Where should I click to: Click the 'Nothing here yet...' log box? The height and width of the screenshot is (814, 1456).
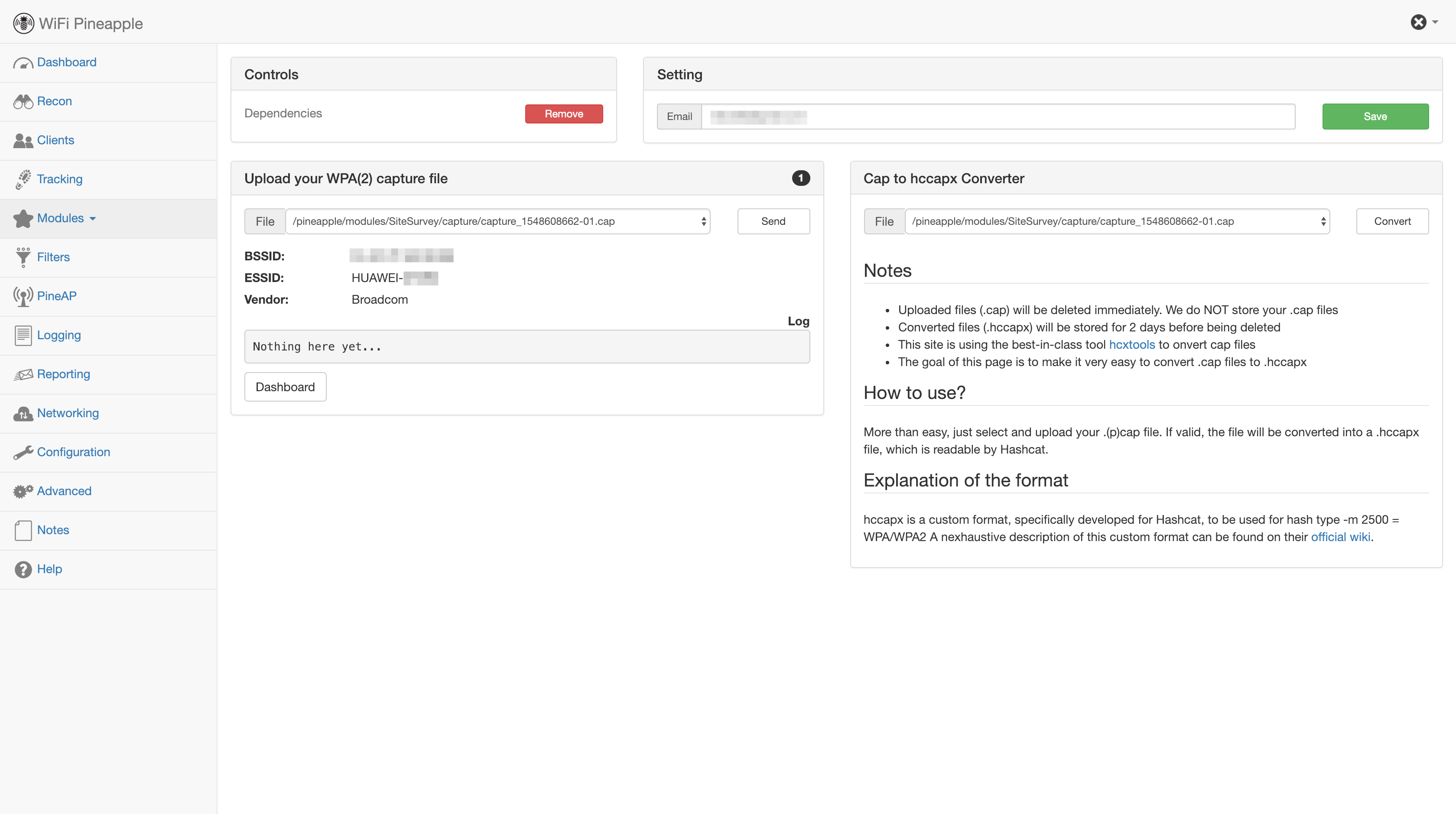(x=527, y=346)
